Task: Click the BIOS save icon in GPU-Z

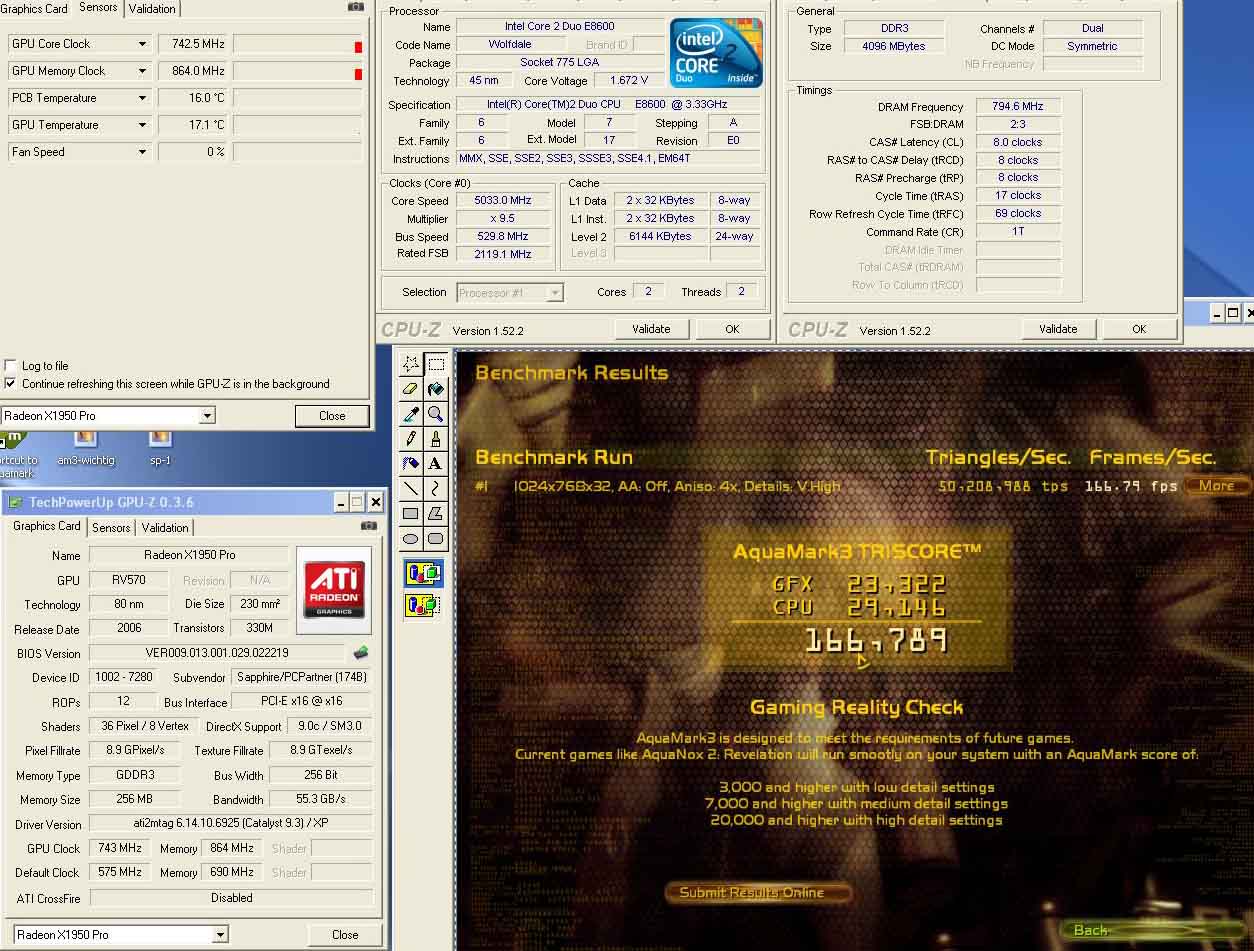Action: (x=361, y=653)
